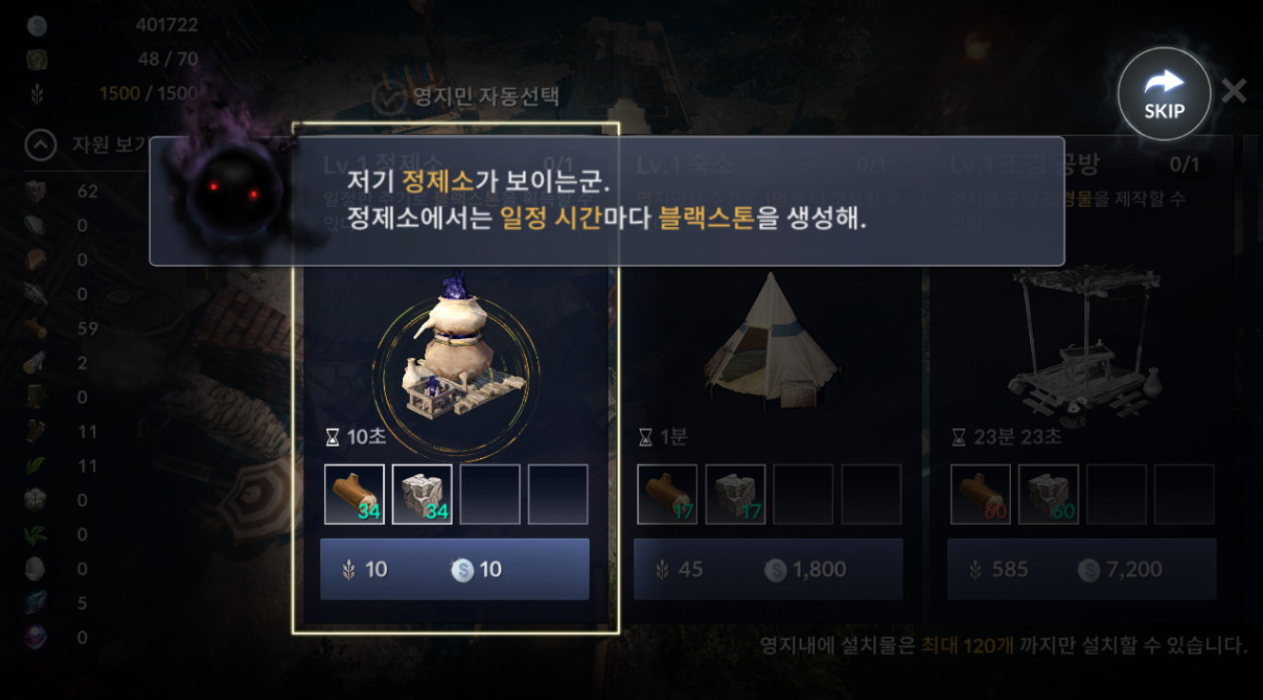Viewport: 1263px width, 700px height.
Task: Select the 숙소 tent building image
Action: 770,340
